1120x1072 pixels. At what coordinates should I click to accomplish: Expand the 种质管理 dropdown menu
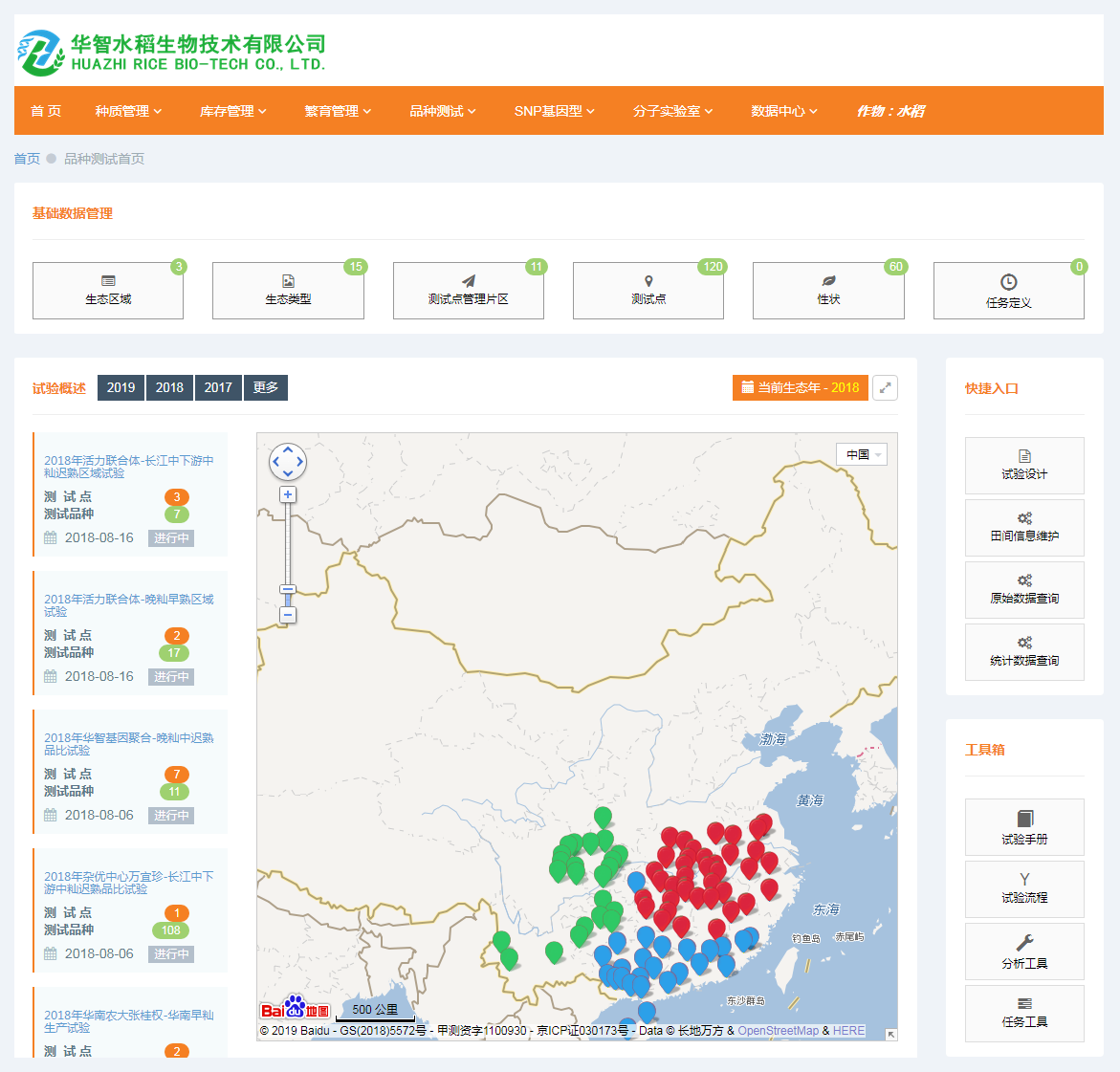coord(128,111)
